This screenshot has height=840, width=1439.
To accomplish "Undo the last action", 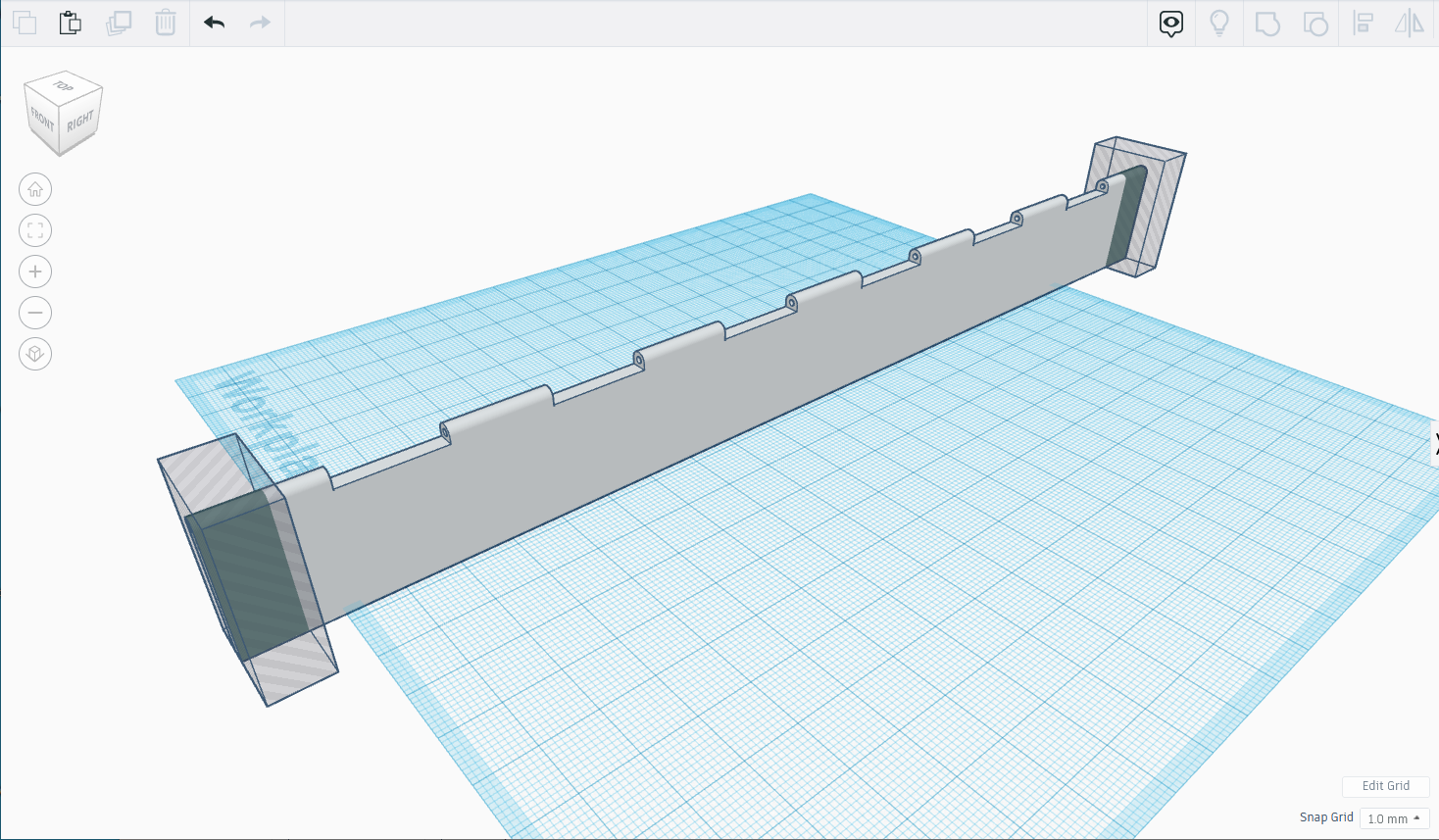I will (x=215, y=23).
